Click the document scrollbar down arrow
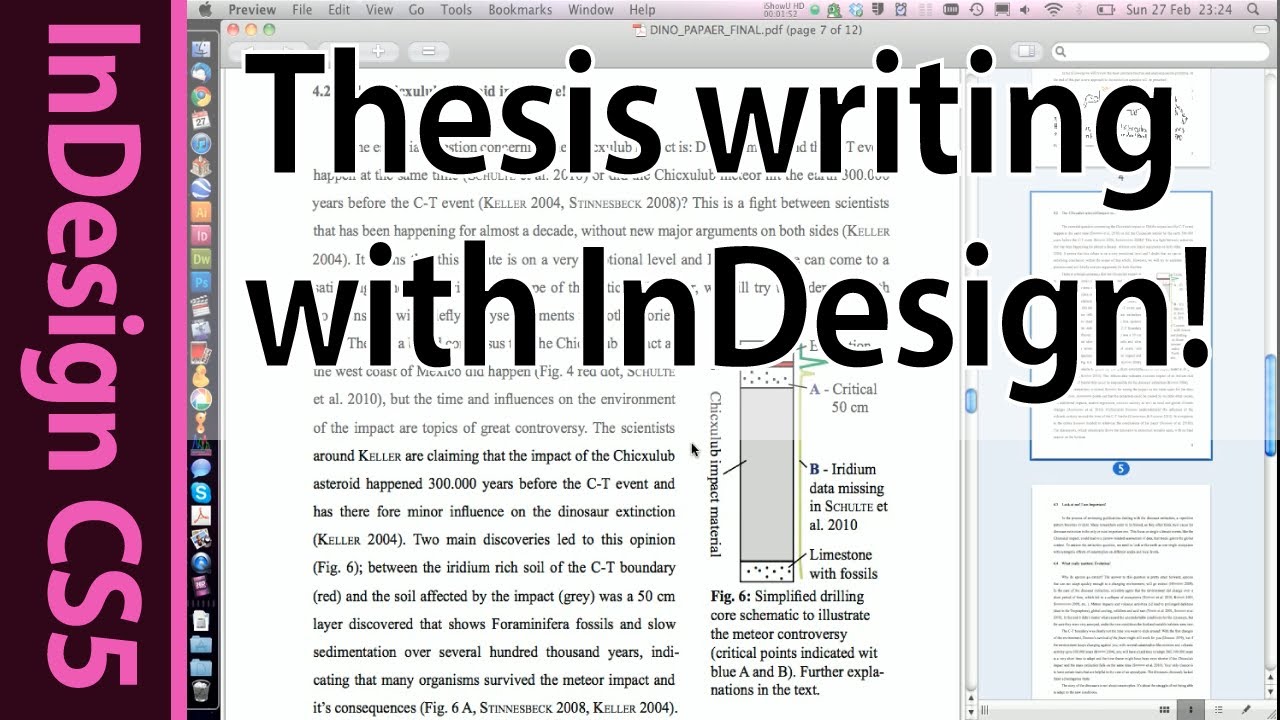Image resolution: width=1280 pixels, height=720 pixels. tap(969, 711)
